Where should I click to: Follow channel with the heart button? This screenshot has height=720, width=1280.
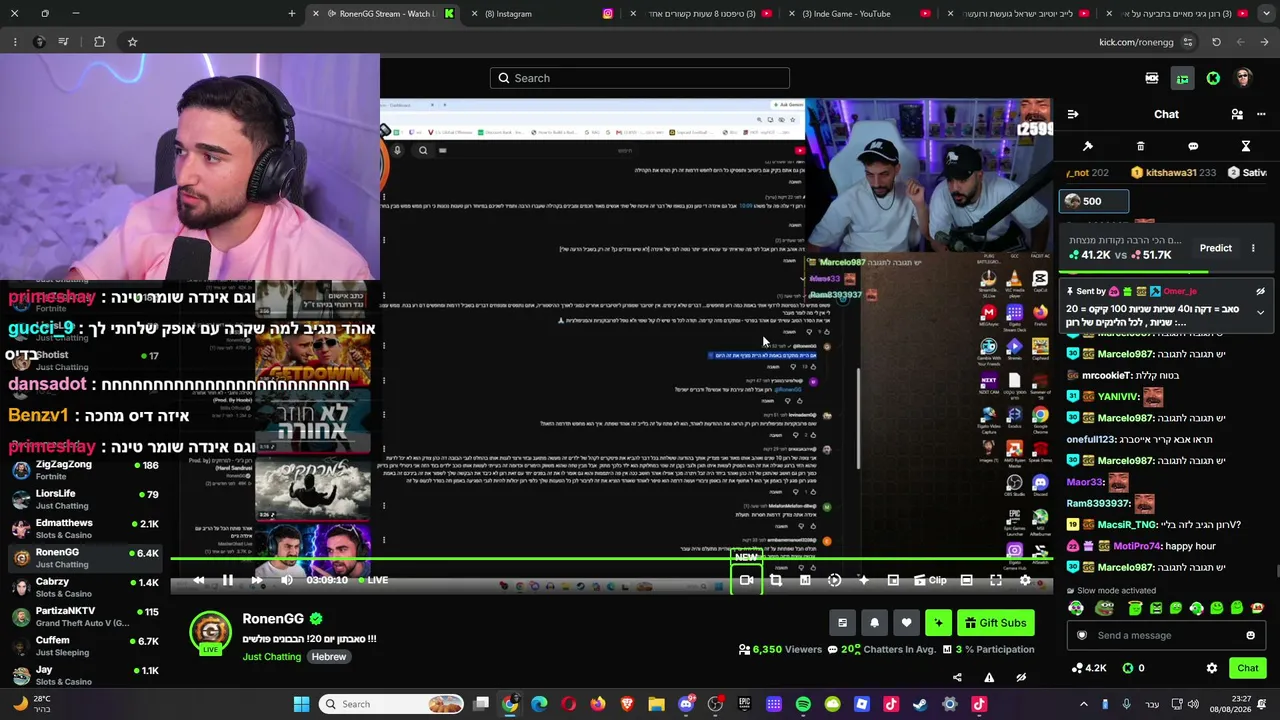906,623
